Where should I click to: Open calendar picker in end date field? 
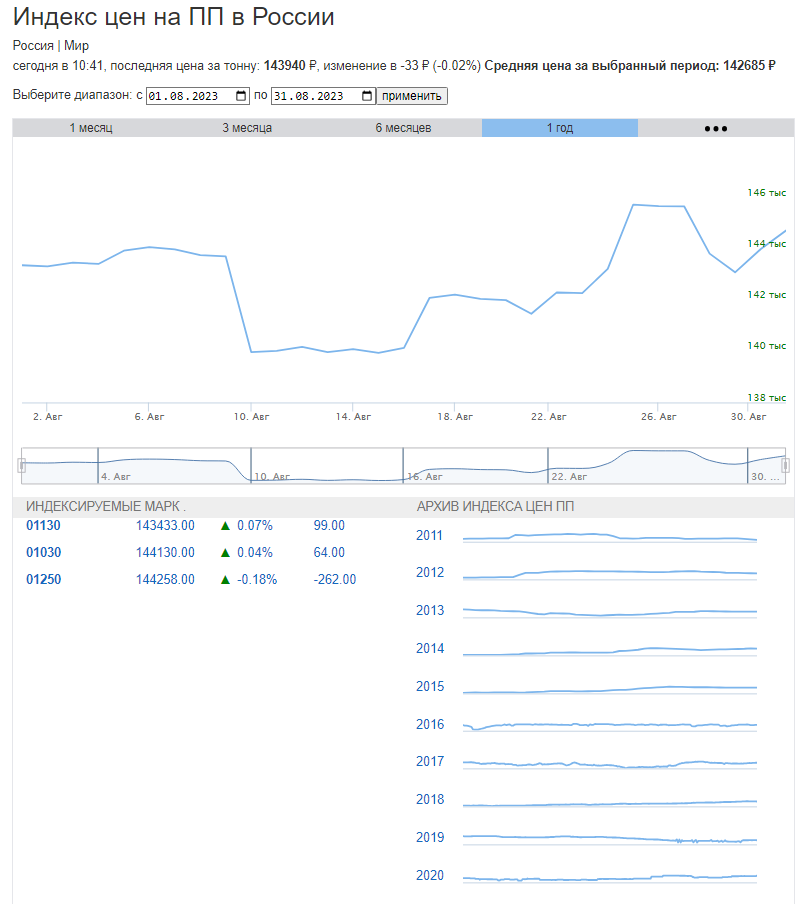click(x=367, y=96)
